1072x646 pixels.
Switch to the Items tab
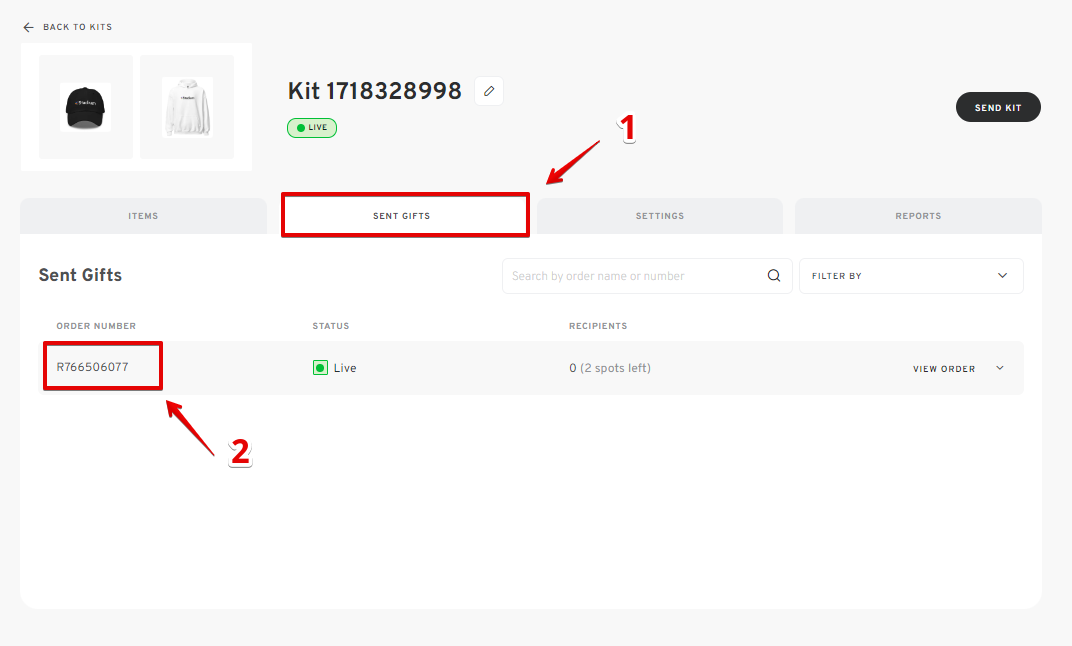coord(143,216)
